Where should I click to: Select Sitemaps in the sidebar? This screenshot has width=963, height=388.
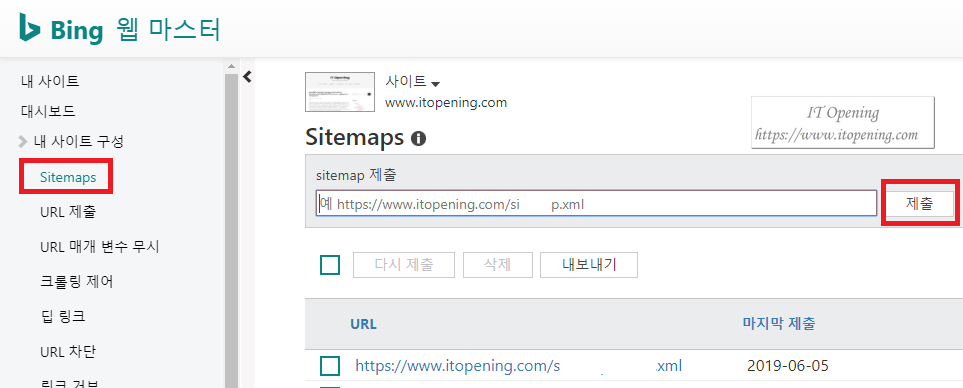68,177
